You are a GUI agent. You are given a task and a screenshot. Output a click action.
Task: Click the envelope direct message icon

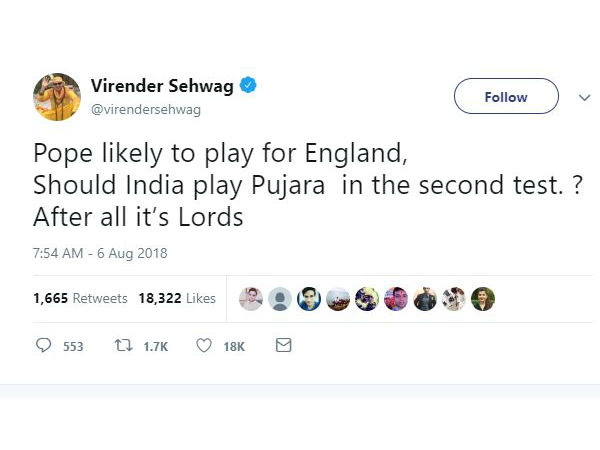pos(283,346)
